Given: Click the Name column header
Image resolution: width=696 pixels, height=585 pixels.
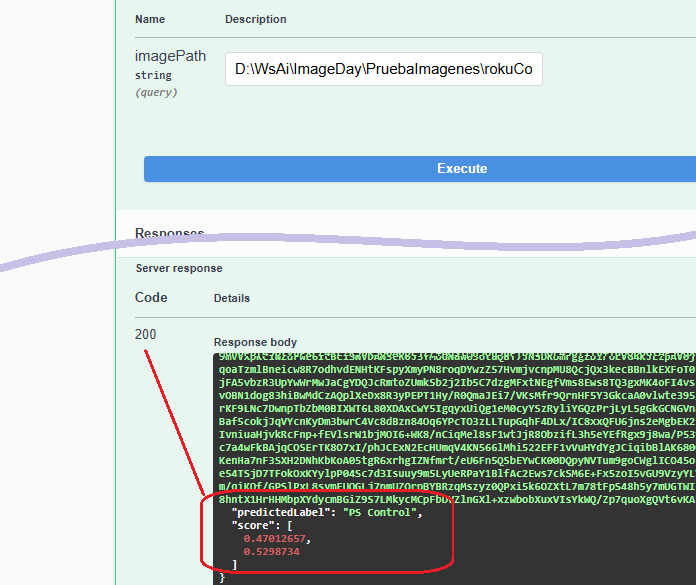Looking at the screenshot, I should 150,19.
